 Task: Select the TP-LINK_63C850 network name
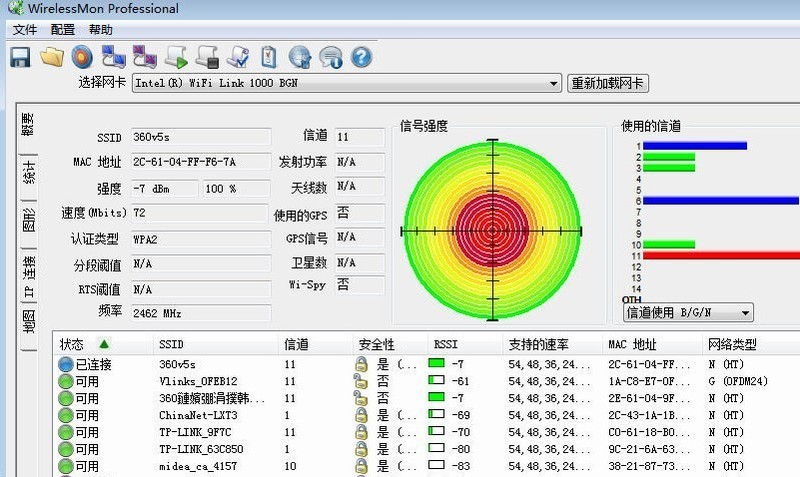pyautogui.click(x=201, y=449)
